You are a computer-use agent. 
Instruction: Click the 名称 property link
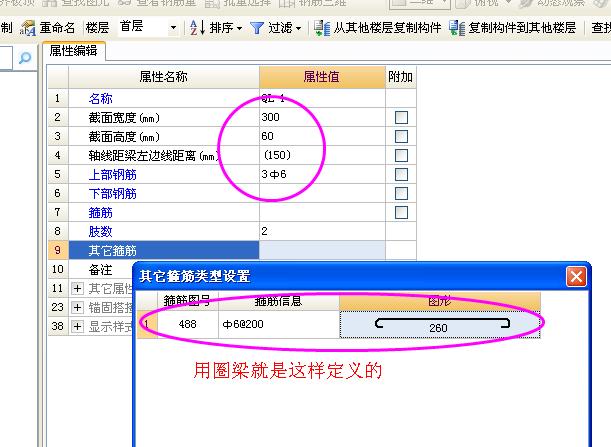100,99
